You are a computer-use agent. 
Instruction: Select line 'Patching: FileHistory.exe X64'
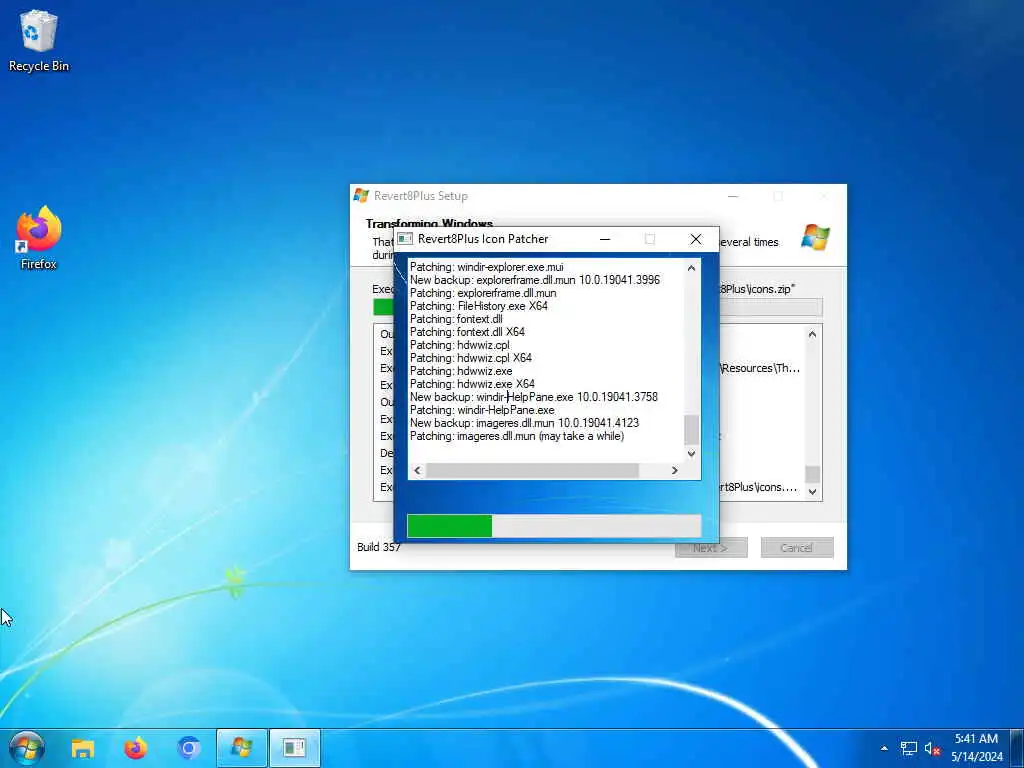tap(479, 306)
